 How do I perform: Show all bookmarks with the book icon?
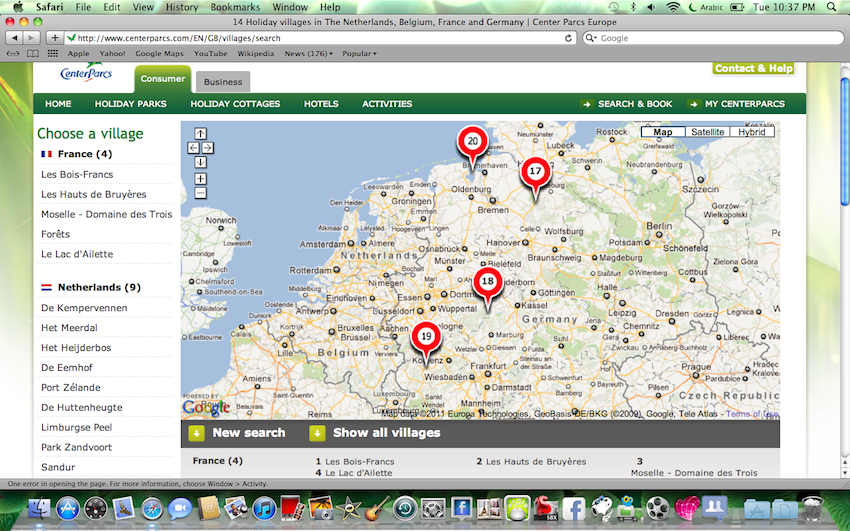(33, 54)
